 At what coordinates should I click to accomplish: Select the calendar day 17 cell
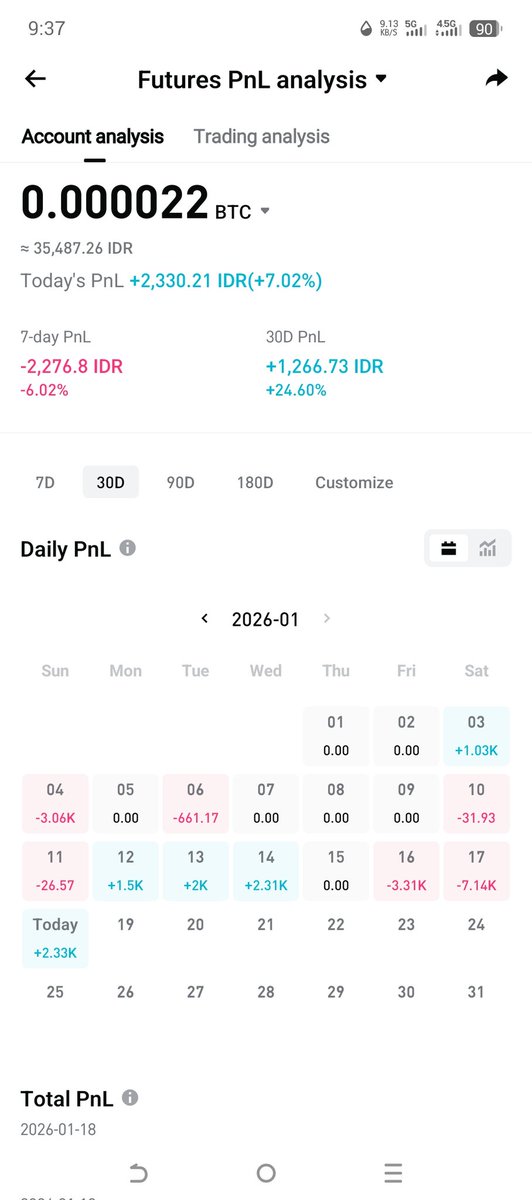coord(476,870)
